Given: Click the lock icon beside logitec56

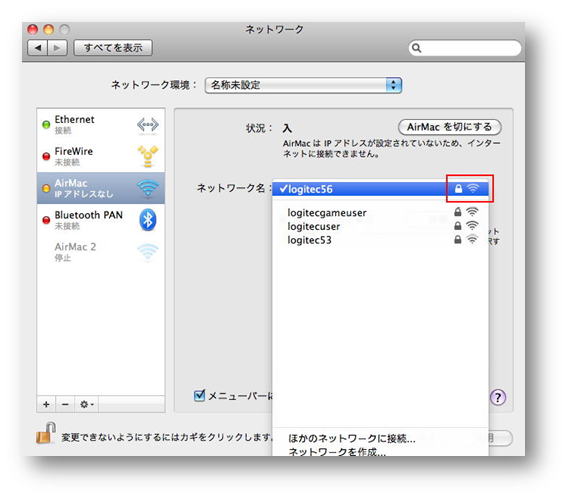Looking at the screenshot, I should click(x=458, y=188).
